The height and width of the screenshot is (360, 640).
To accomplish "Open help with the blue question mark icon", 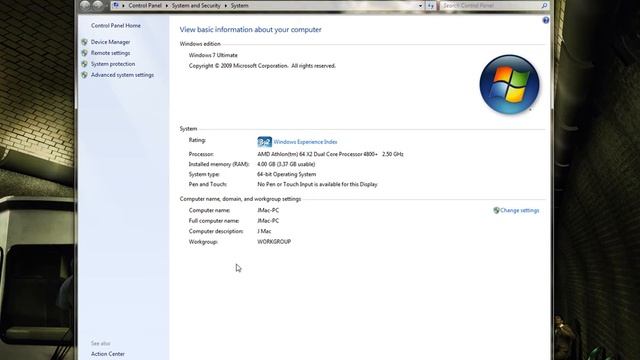I will (x=546, y=20).
